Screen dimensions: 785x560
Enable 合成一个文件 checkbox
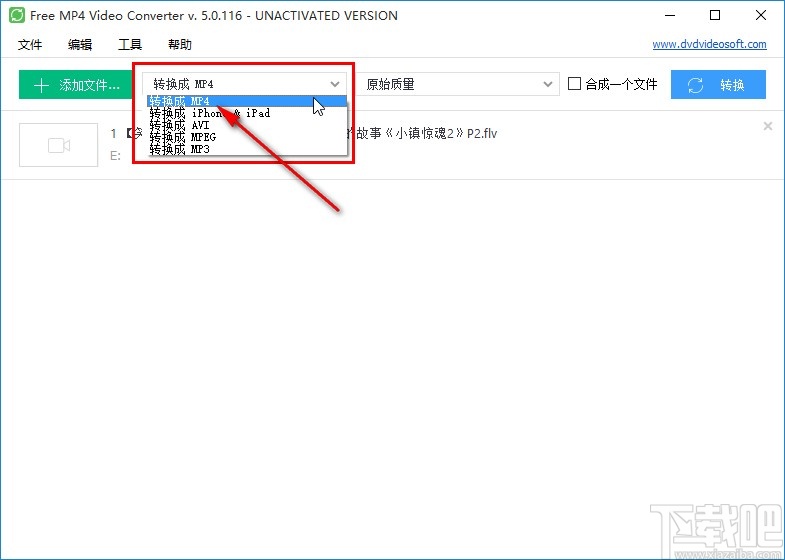pos(574,84)
